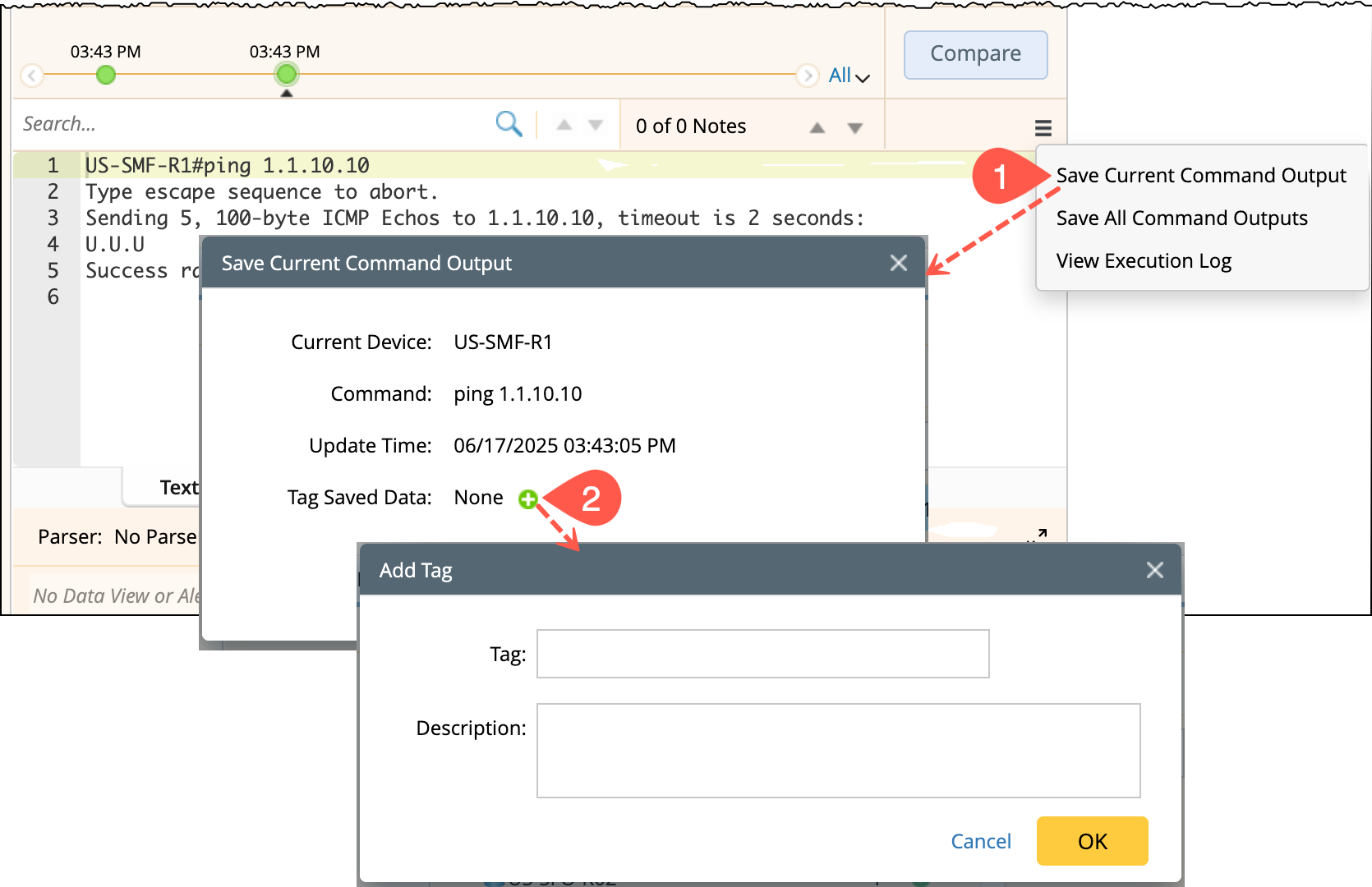Jump to previous note arrow
This screenshot has height=887, width=1372.
(x=817, y=127)
